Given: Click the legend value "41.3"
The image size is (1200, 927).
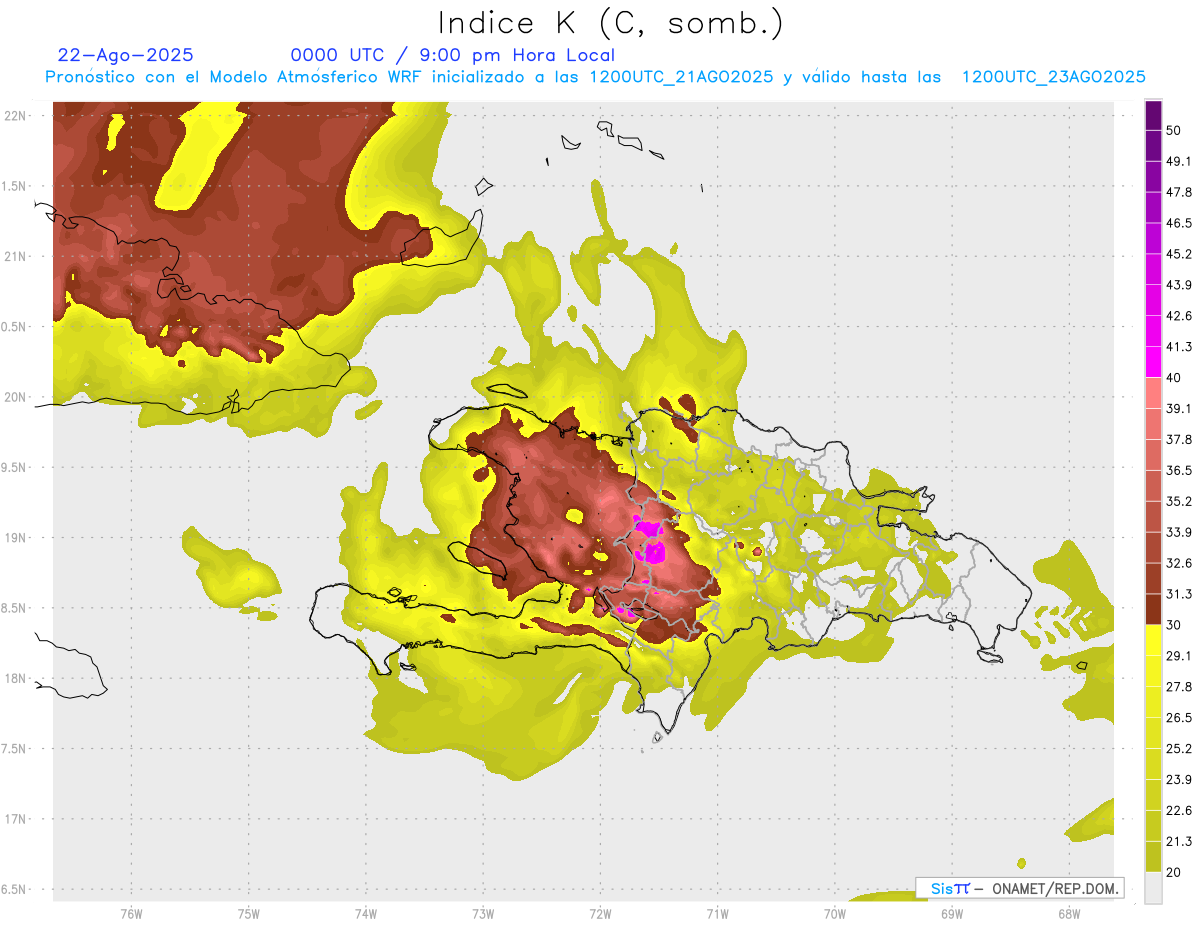Looking at the screenshot, I should click(1178, 347).
